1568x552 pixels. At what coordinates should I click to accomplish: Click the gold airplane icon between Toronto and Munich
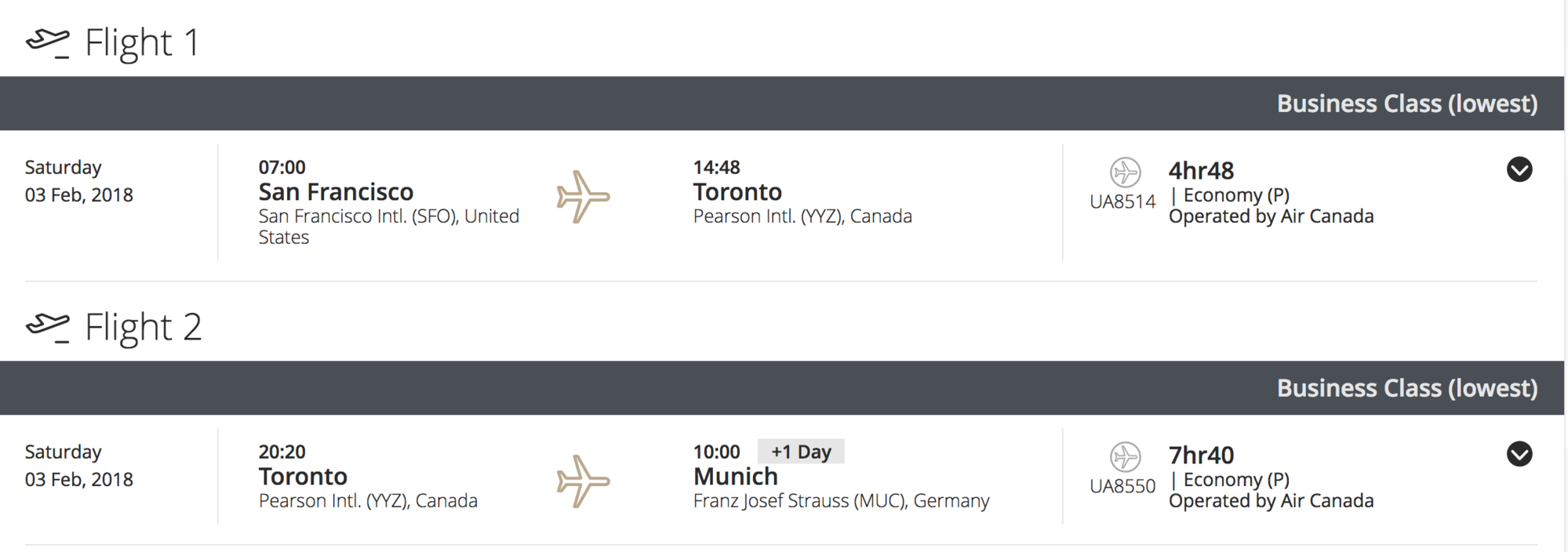[x=583, y=481]
